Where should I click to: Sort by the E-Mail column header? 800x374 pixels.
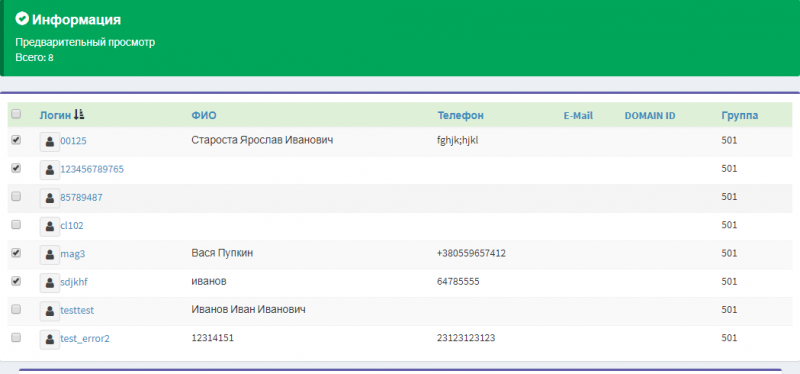point(578,116)
